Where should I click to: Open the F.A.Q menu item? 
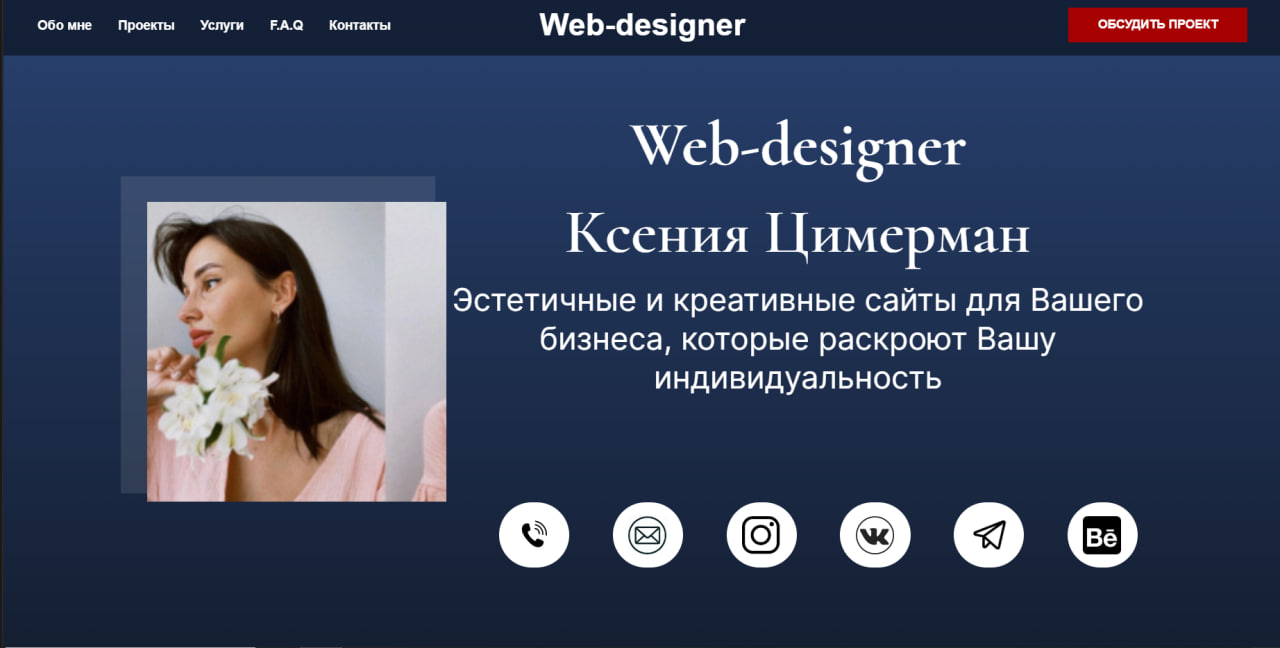[x=287, y=25]
